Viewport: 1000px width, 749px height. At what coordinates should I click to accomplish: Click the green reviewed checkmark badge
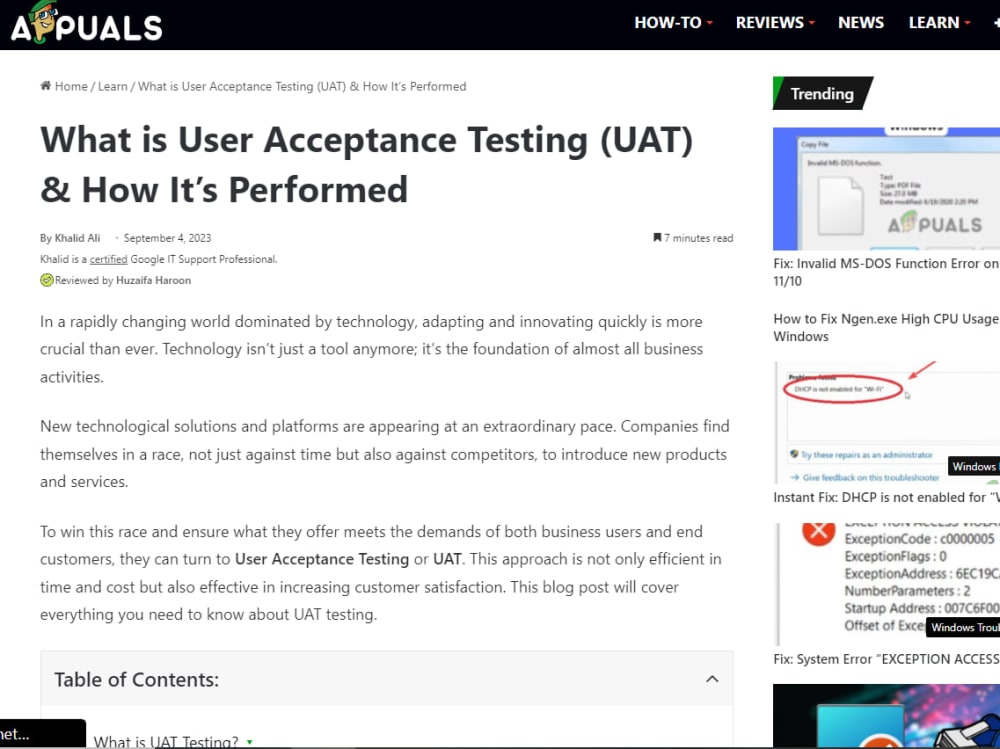click(x=47, y=280)
